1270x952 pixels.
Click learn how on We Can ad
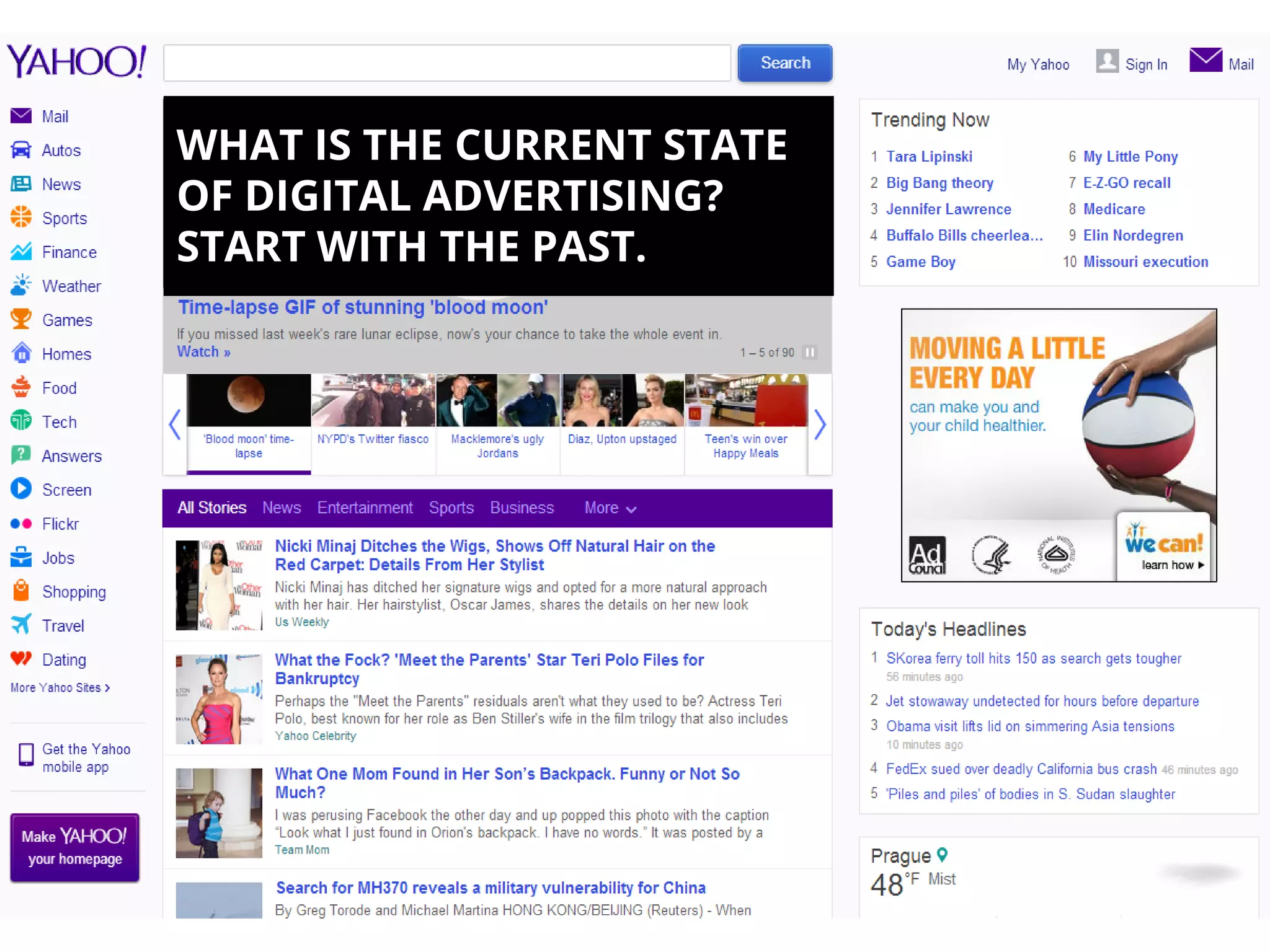click(x=1172, y=565)
